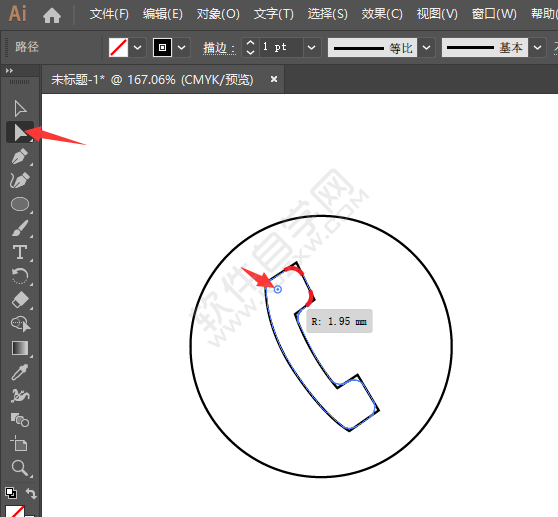Open the fill color dropdown
The height and width of the screenshot is (517, 558).
click(138, 47)
